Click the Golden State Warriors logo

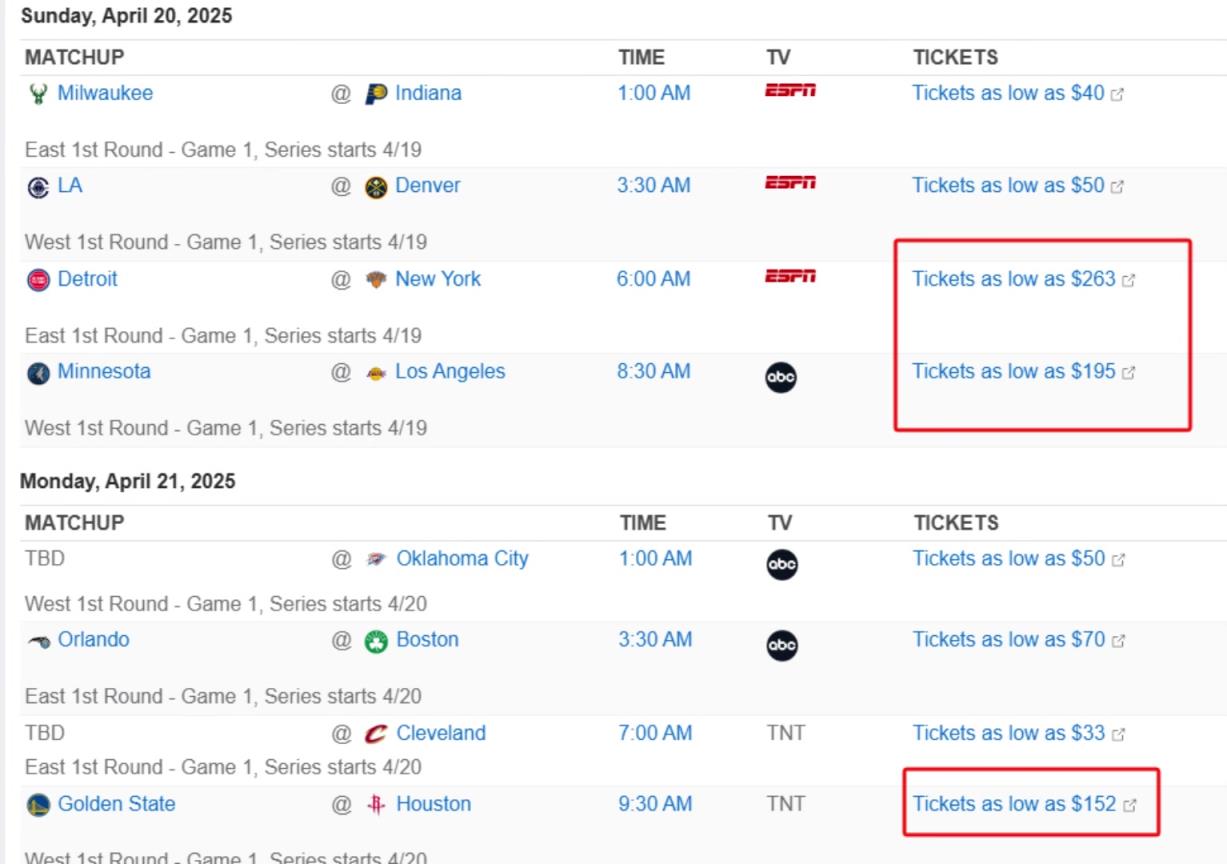coord(38,805)
